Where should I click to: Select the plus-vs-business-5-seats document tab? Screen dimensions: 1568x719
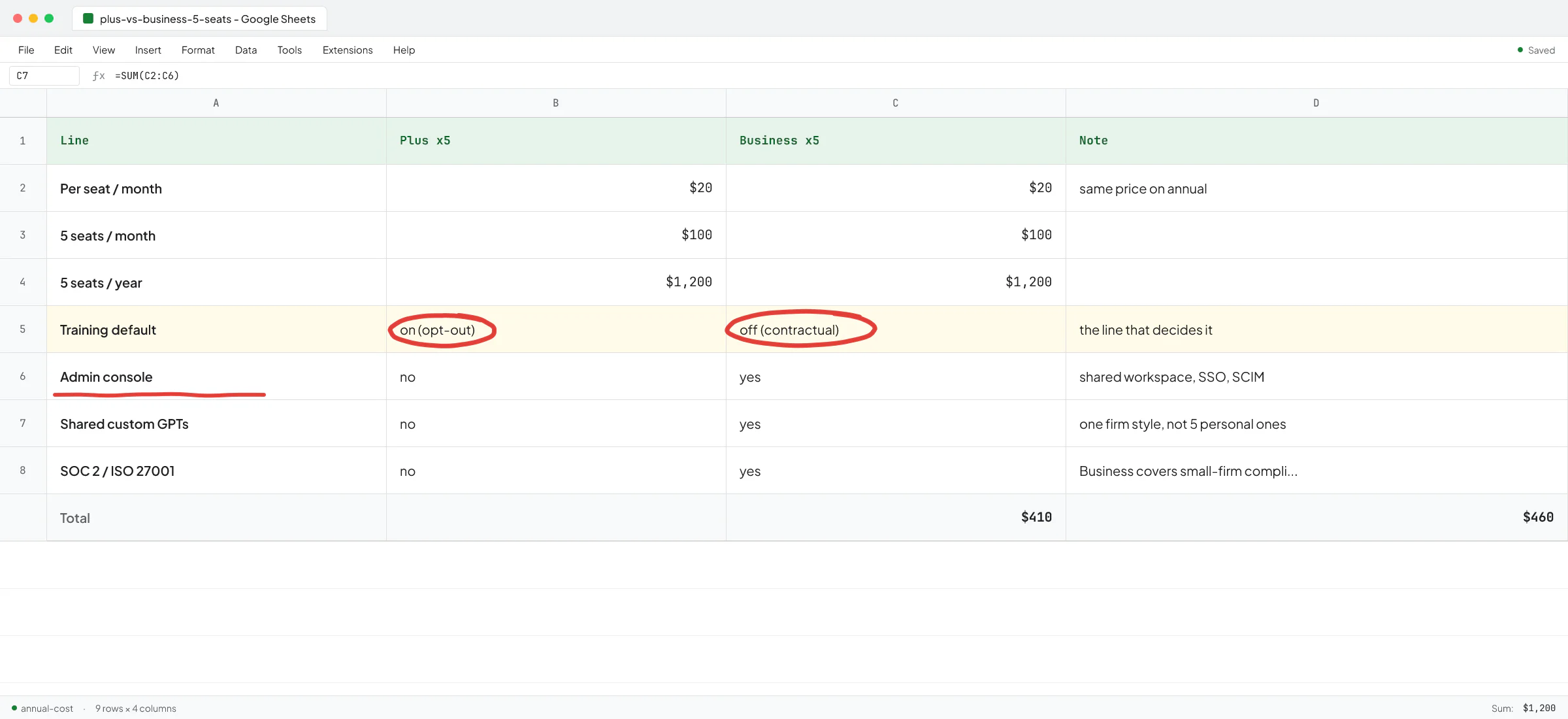(x=199, y=19)
